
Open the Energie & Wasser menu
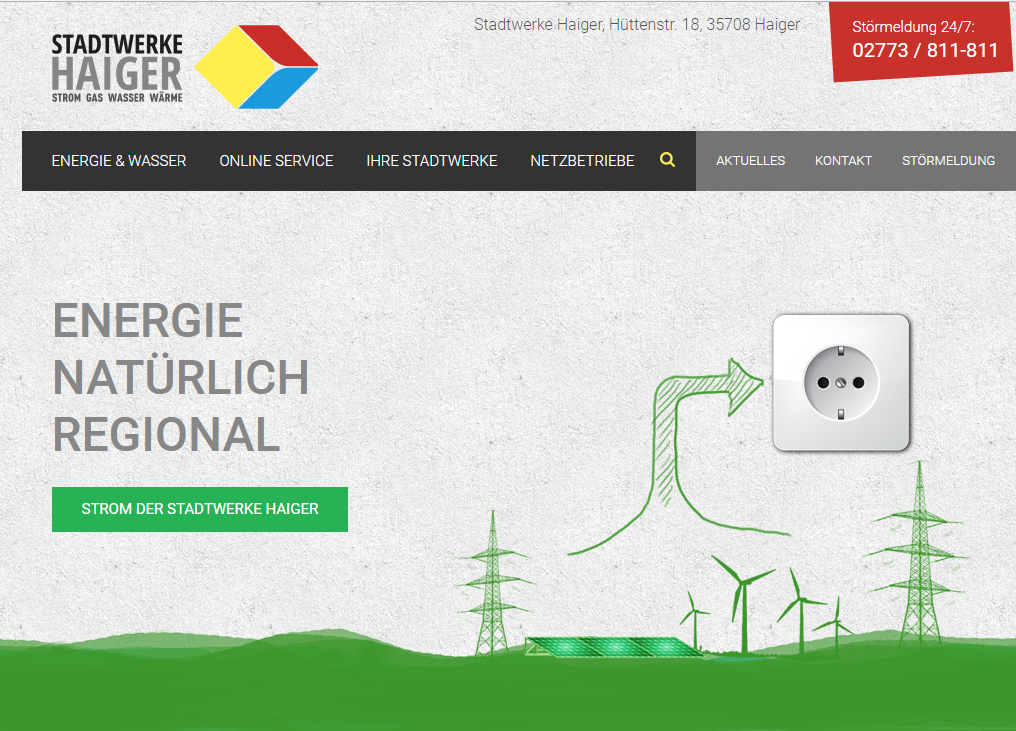point(119,161)
